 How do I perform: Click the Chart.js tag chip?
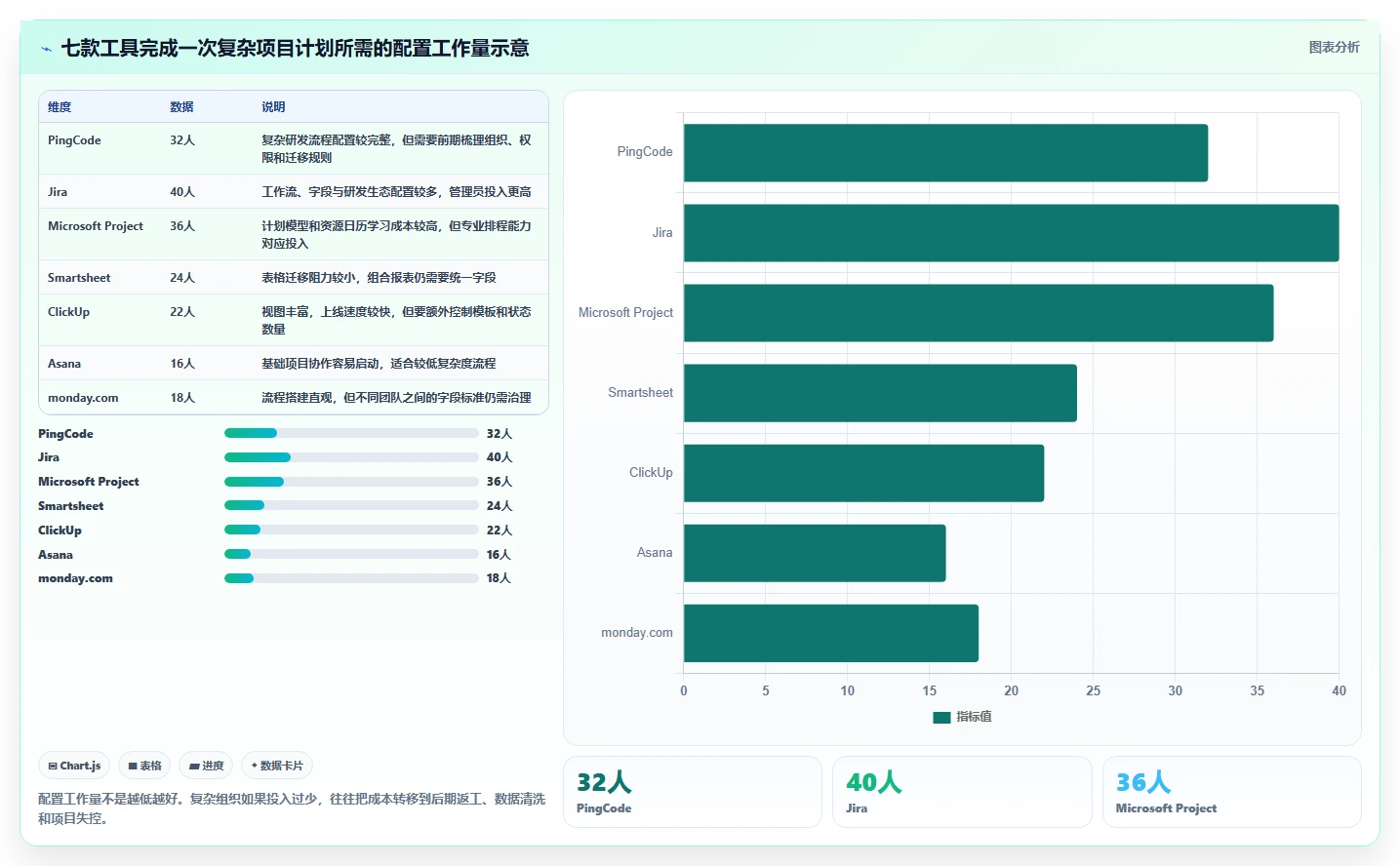pos(74,766)
